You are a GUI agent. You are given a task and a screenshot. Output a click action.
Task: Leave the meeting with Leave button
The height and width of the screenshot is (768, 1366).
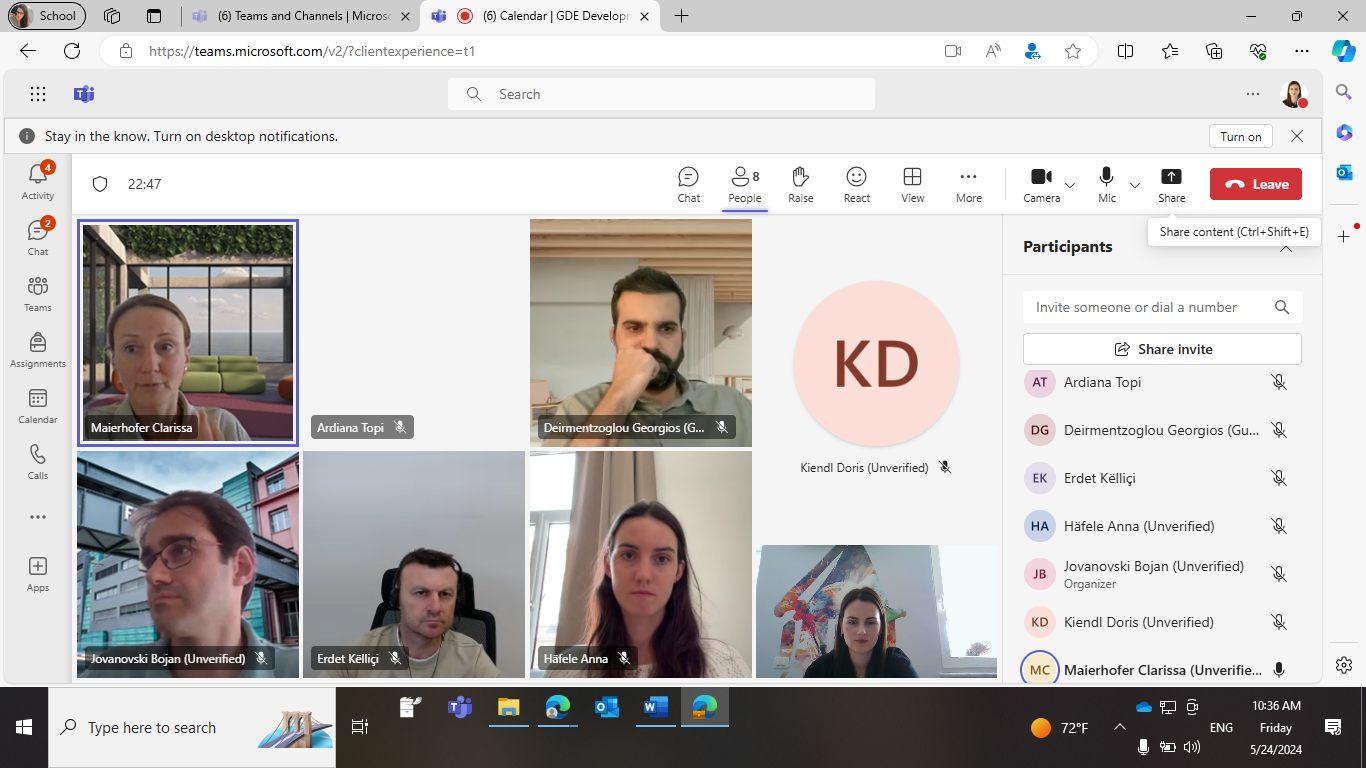click(1256, 184)
